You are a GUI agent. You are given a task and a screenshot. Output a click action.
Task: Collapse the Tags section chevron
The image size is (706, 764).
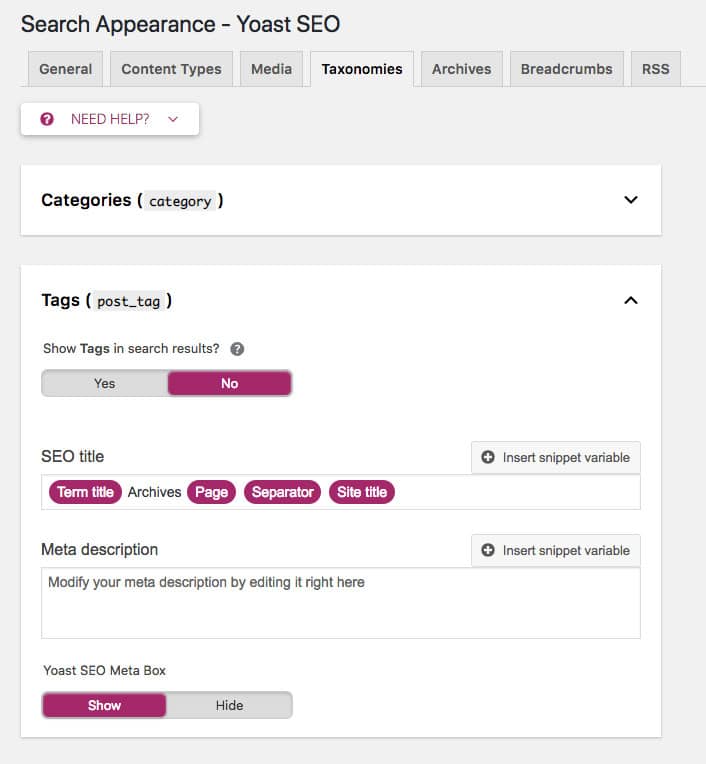pos(631,300)
